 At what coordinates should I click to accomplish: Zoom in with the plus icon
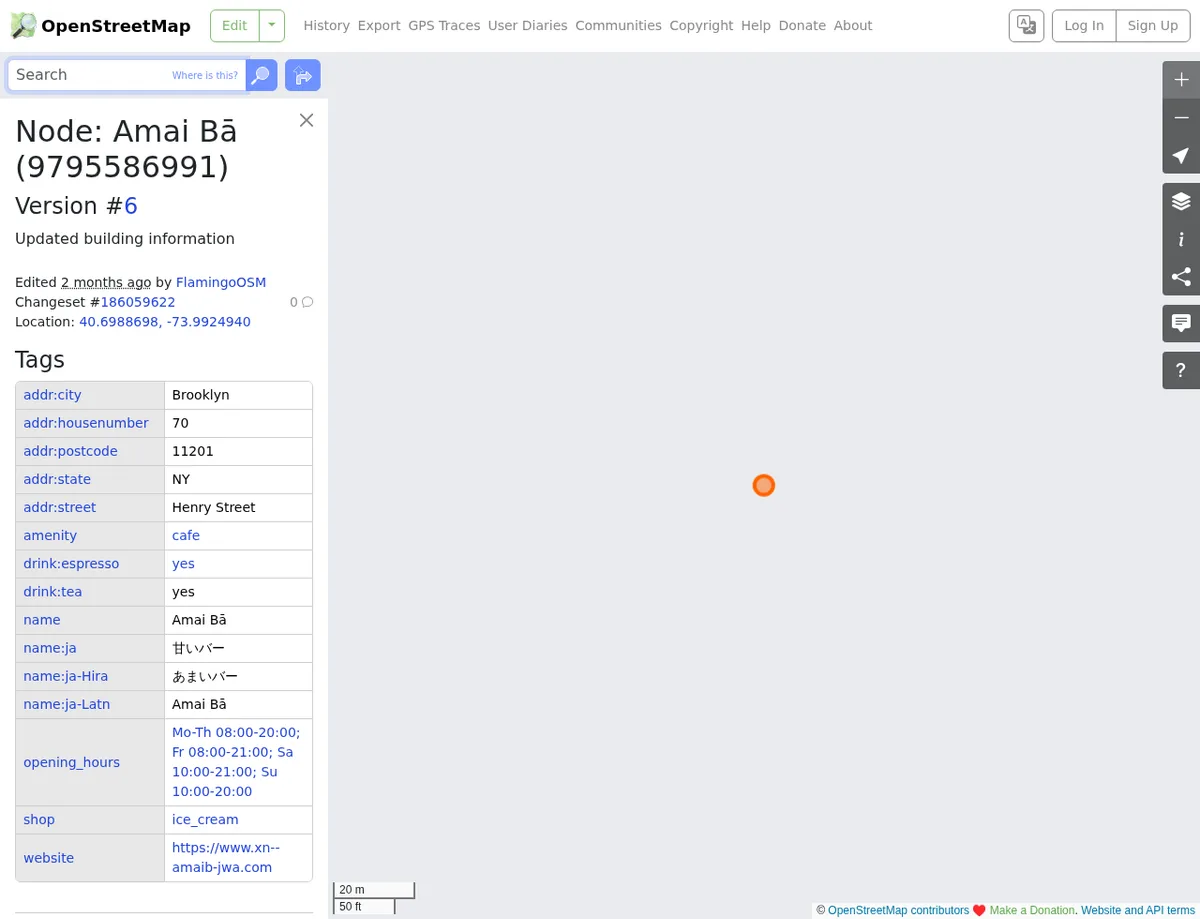click(x=1181, y=80)
